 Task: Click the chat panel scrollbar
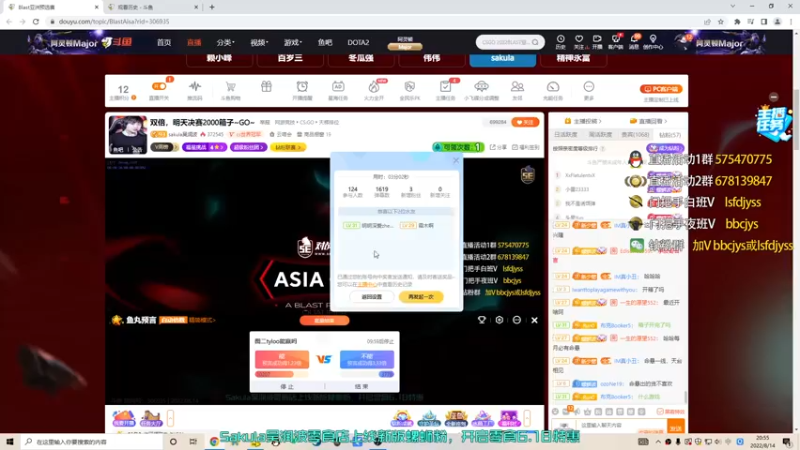(x=685, y=396)
